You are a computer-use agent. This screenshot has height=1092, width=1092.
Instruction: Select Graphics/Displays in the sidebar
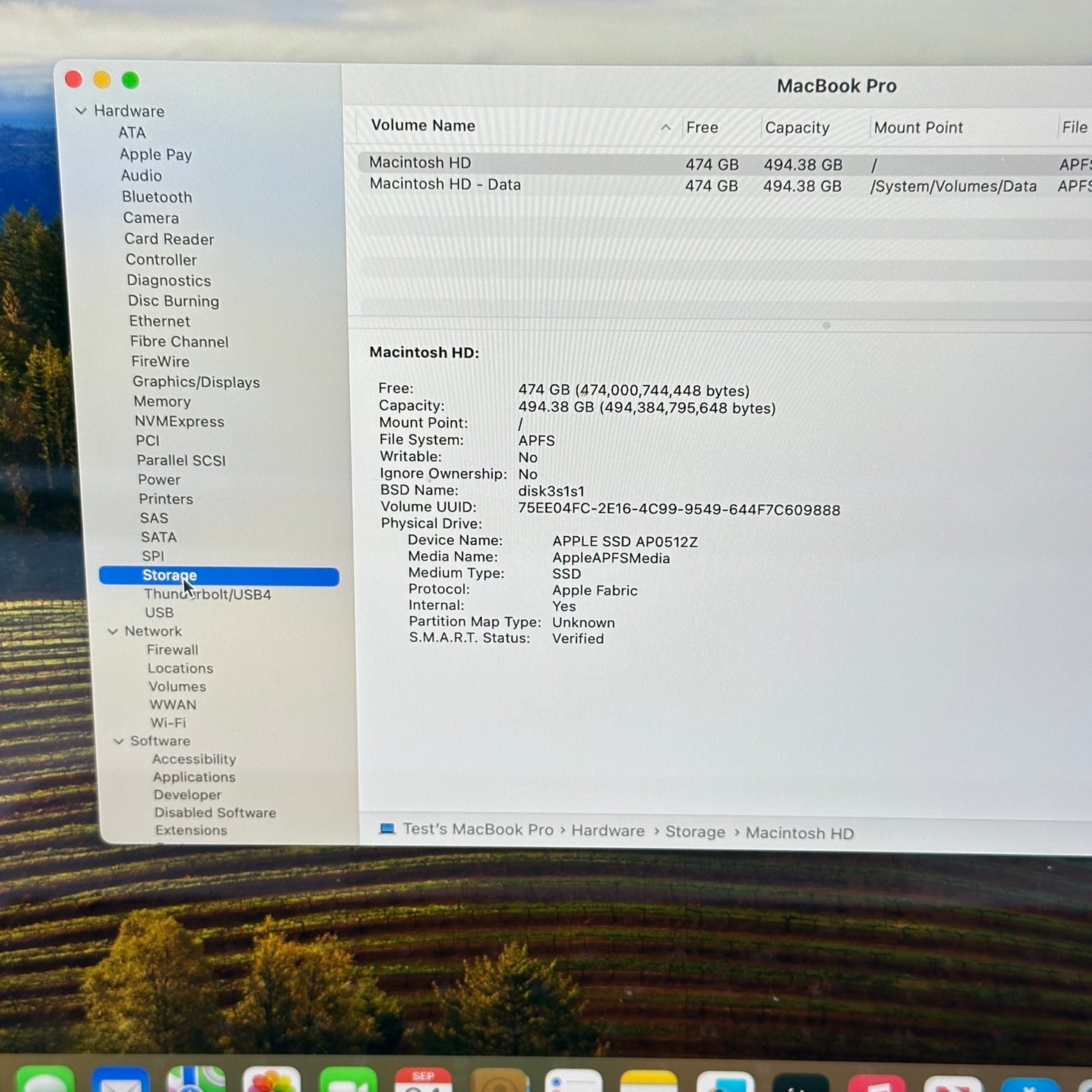(x=196, y=382)
